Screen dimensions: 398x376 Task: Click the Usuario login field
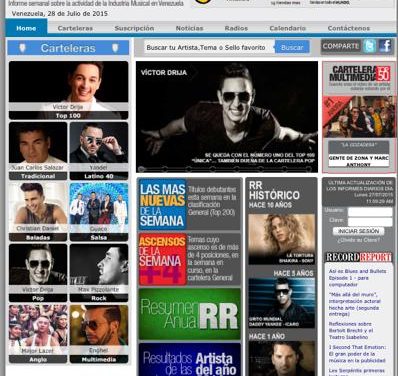370,212
